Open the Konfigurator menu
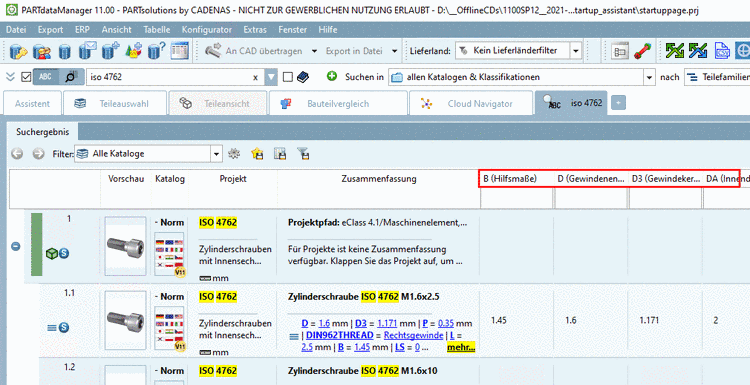 [207, 30]
